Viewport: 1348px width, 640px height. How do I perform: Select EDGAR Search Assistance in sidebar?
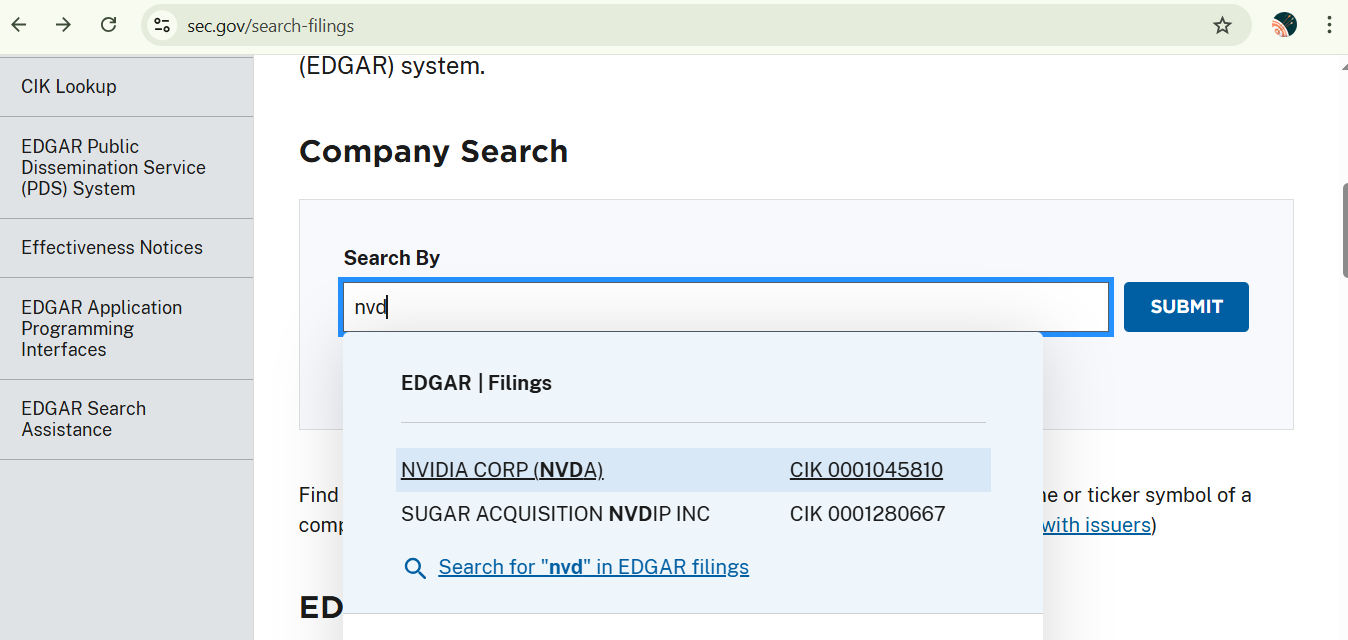click(84, 419)
